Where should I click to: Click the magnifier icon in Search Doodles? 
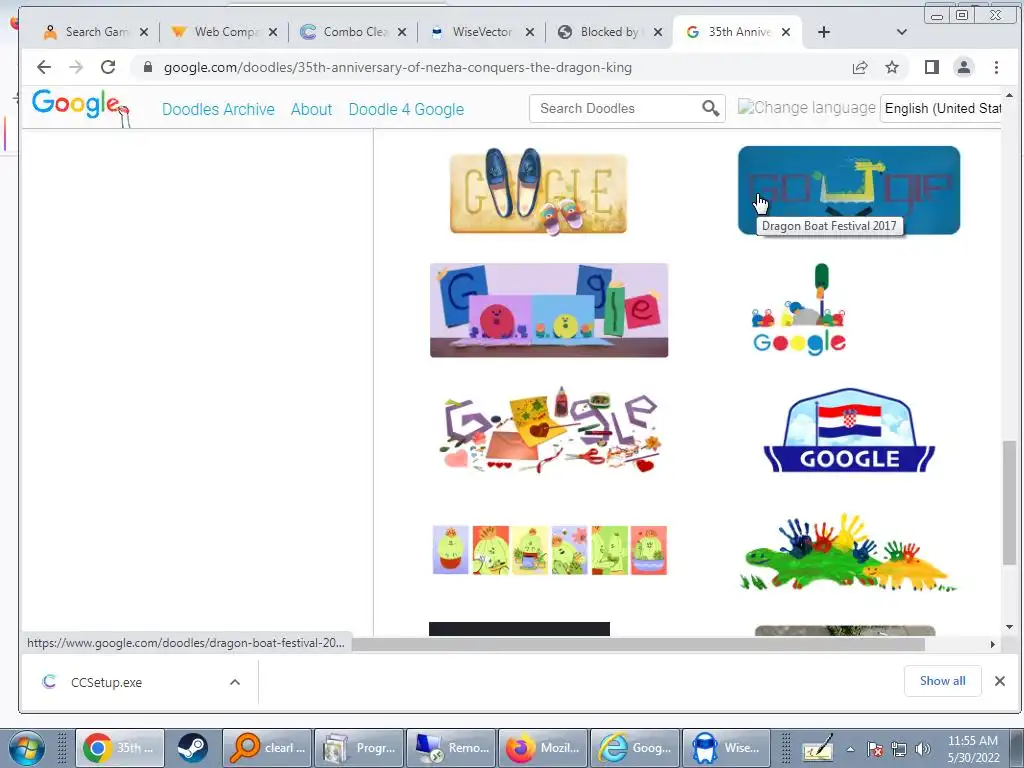711,108
